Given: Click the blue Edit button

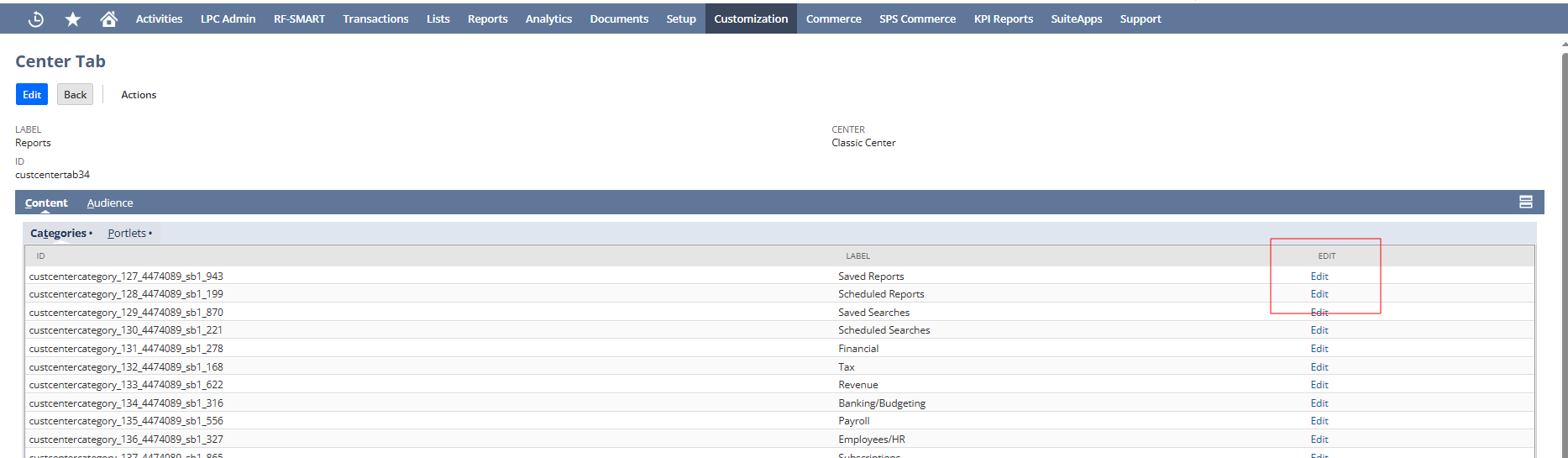Looking at the screenshot, I should [x=32, y=95].
